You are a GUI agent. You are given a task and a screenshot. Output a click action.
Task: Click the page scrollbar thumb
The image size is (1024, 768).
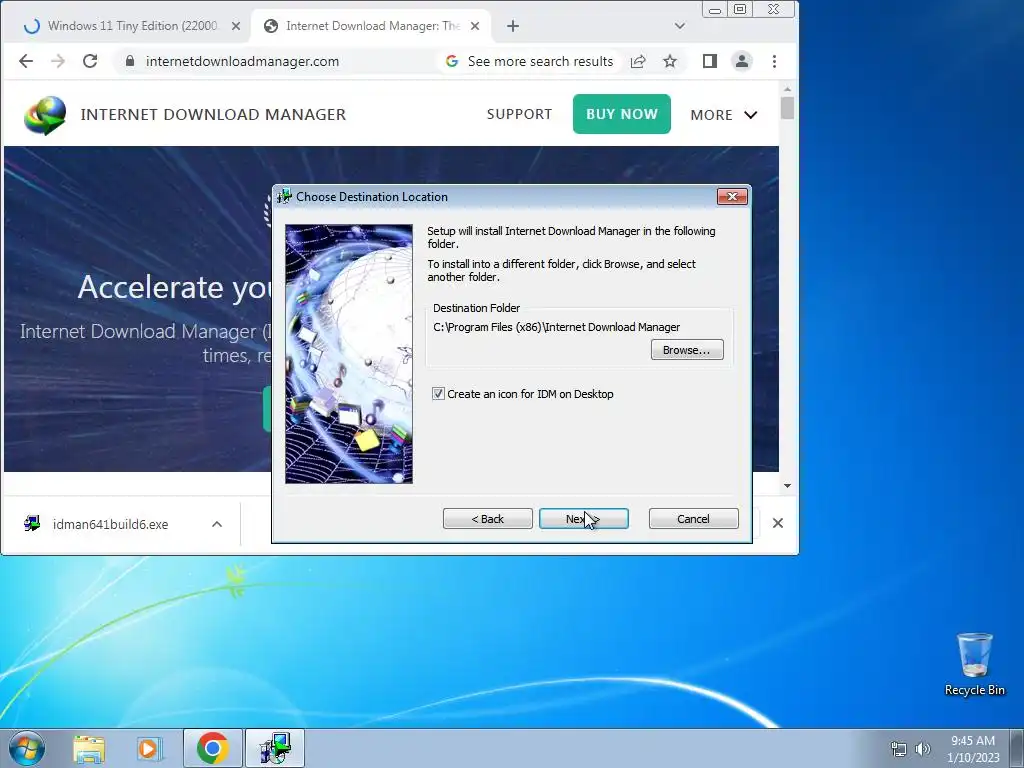click(787, 108)
